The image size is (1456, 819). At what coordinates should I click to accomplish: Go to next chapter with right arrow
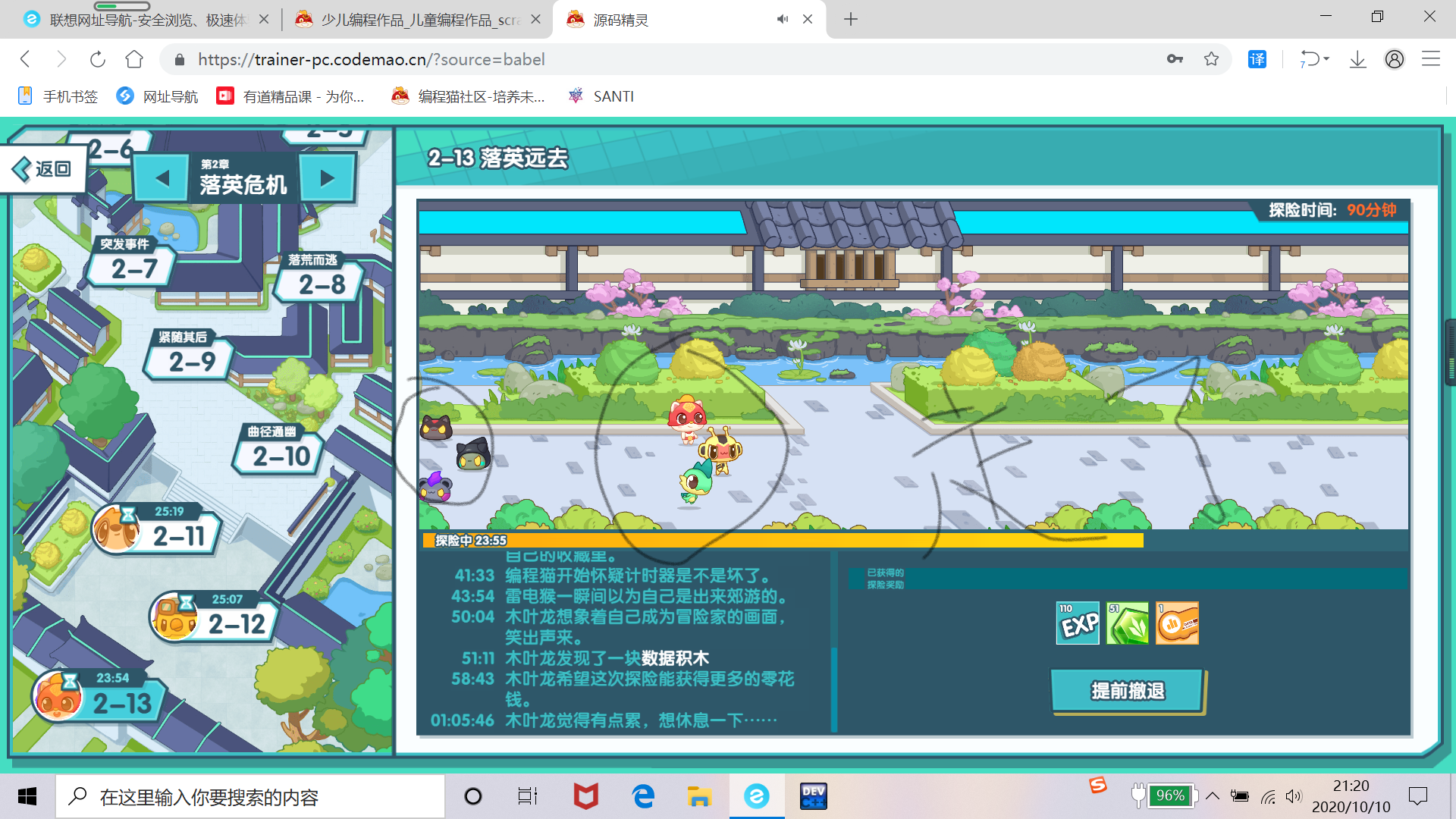[x=327, y=178]
